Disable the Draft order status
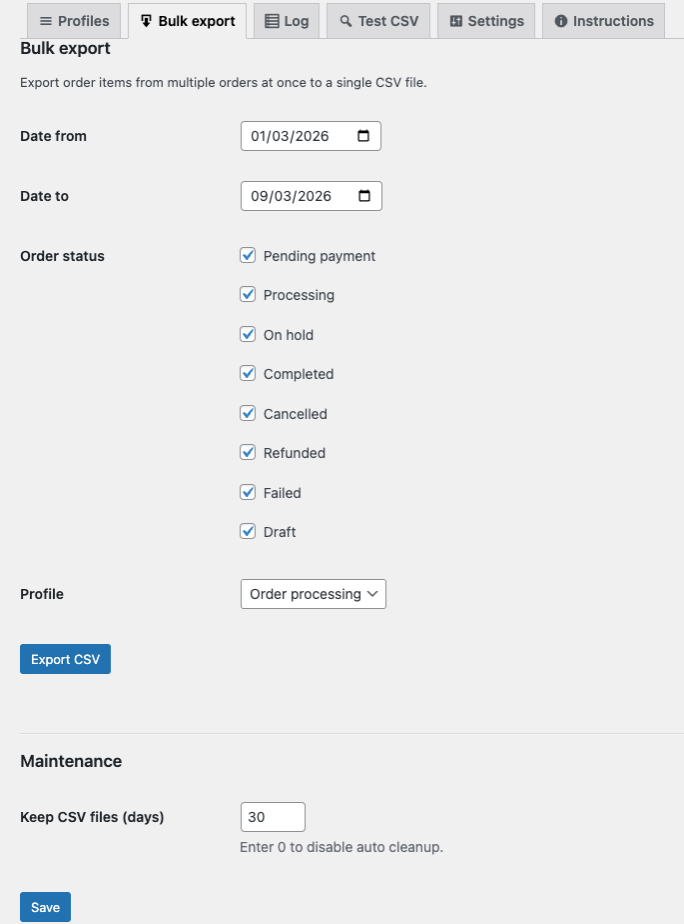 (248, 532)
